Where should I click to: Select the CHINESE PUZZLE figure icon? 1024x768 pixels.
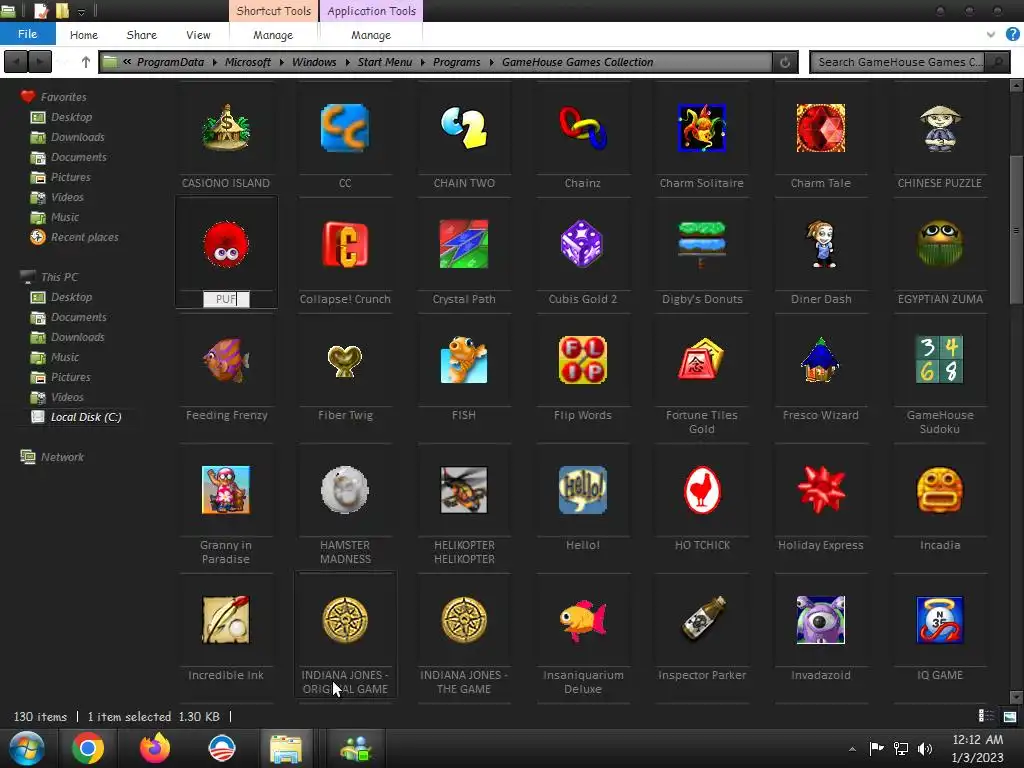click(940, 128)
